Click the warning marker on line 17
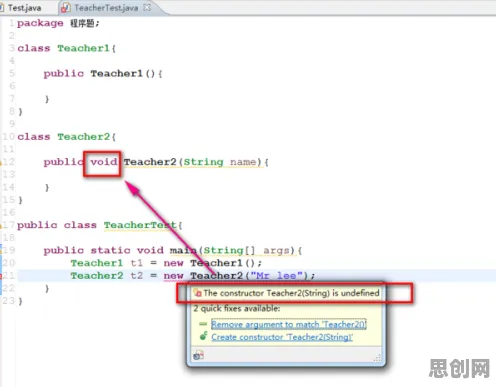The width and height of the screenshot is (496, 387). pos(1,225)
